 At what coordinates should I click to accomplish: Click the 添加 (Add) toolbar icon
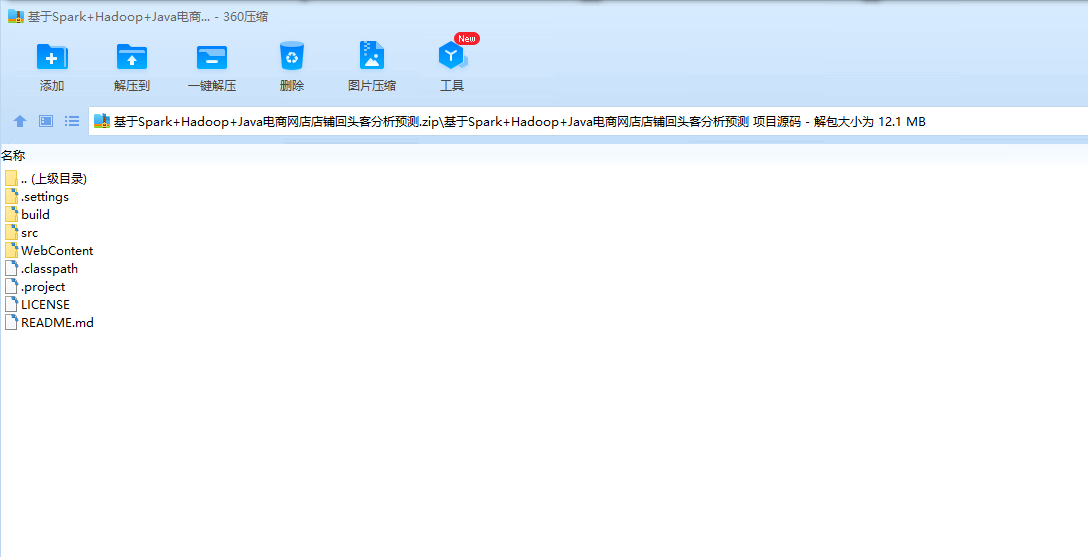click(x=52, y=56)
